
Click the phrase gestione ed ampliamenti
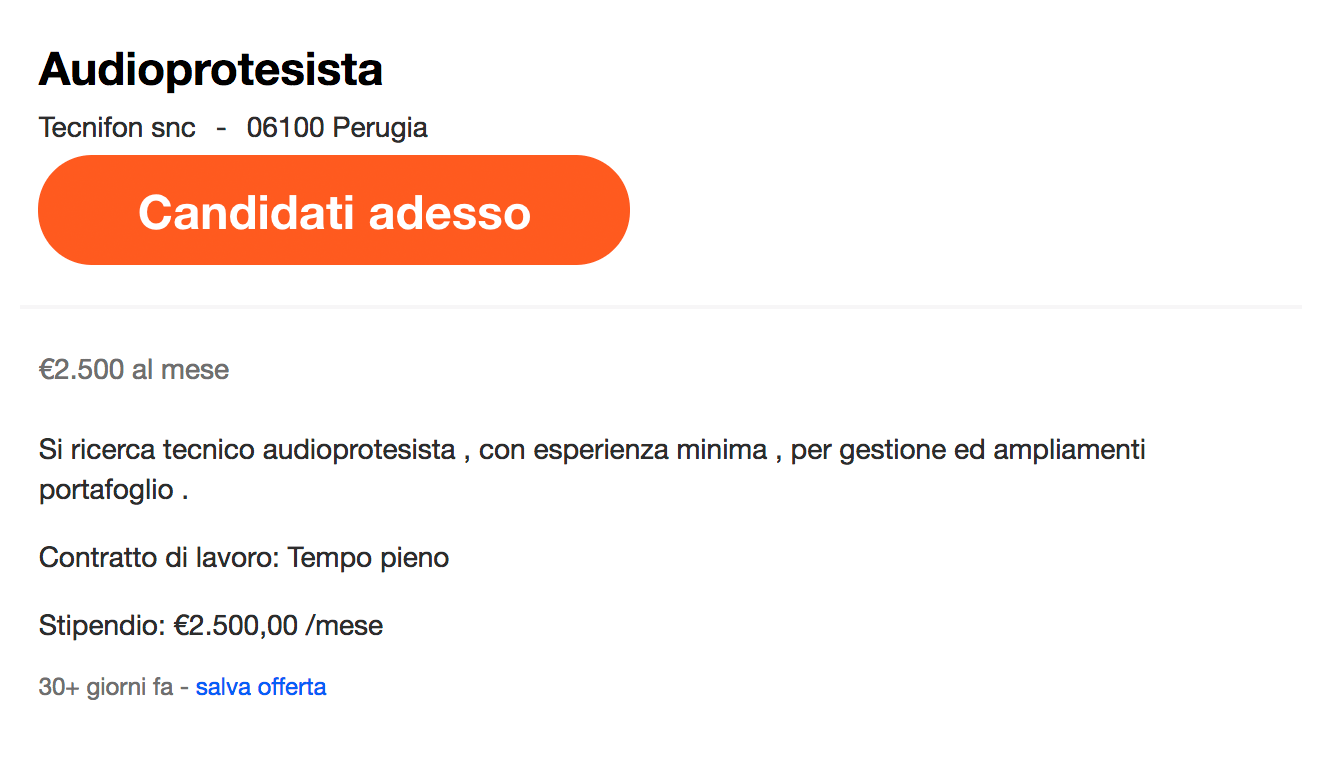993,450
